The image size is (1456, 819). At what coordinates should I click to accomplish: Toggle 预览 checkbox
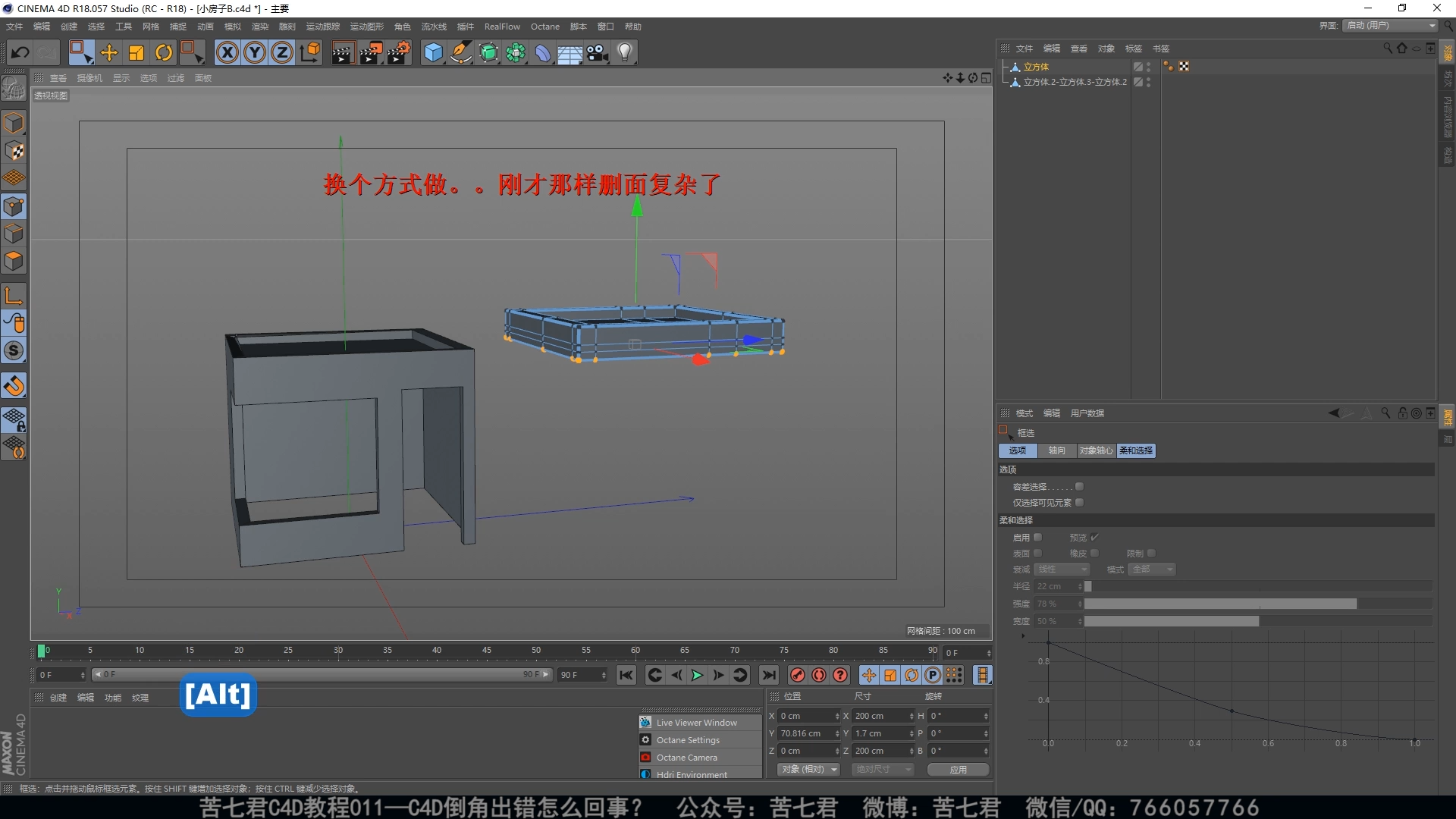pos(1094,538)
